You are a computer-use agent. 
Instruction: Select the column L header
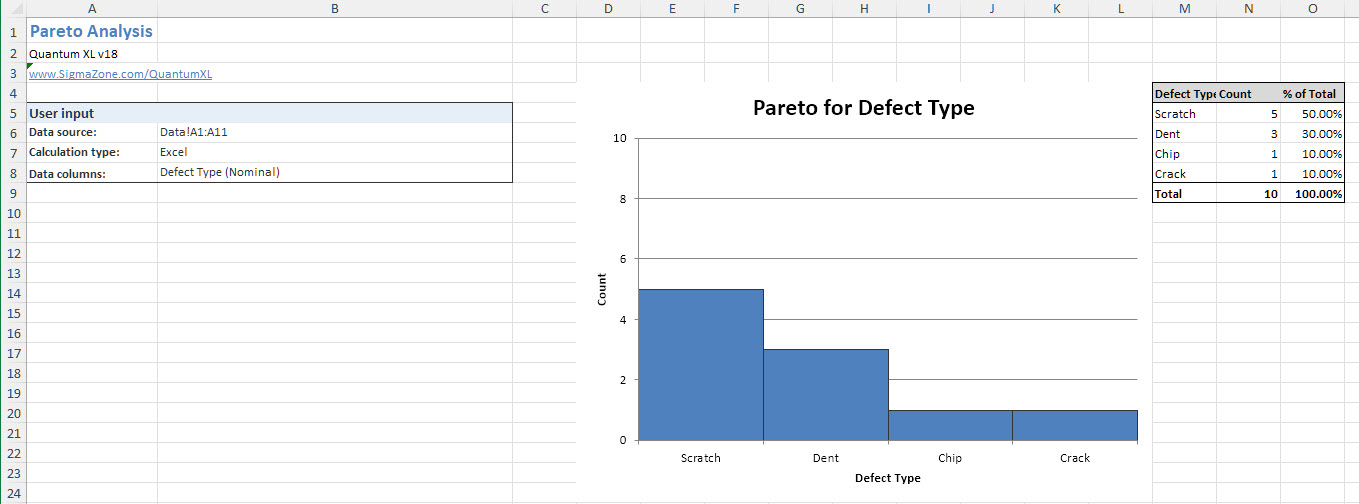[x=1120, y=9]
